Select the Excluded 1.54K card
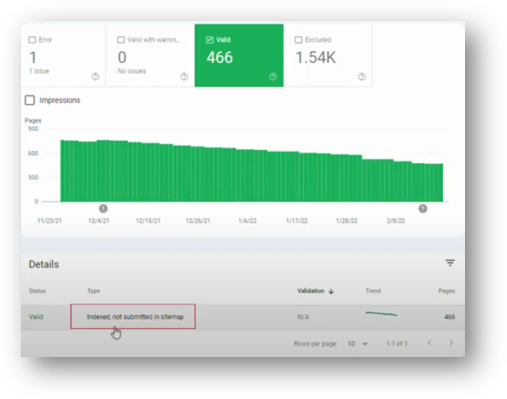The image size is (507, 399). (x=328, y=55)
